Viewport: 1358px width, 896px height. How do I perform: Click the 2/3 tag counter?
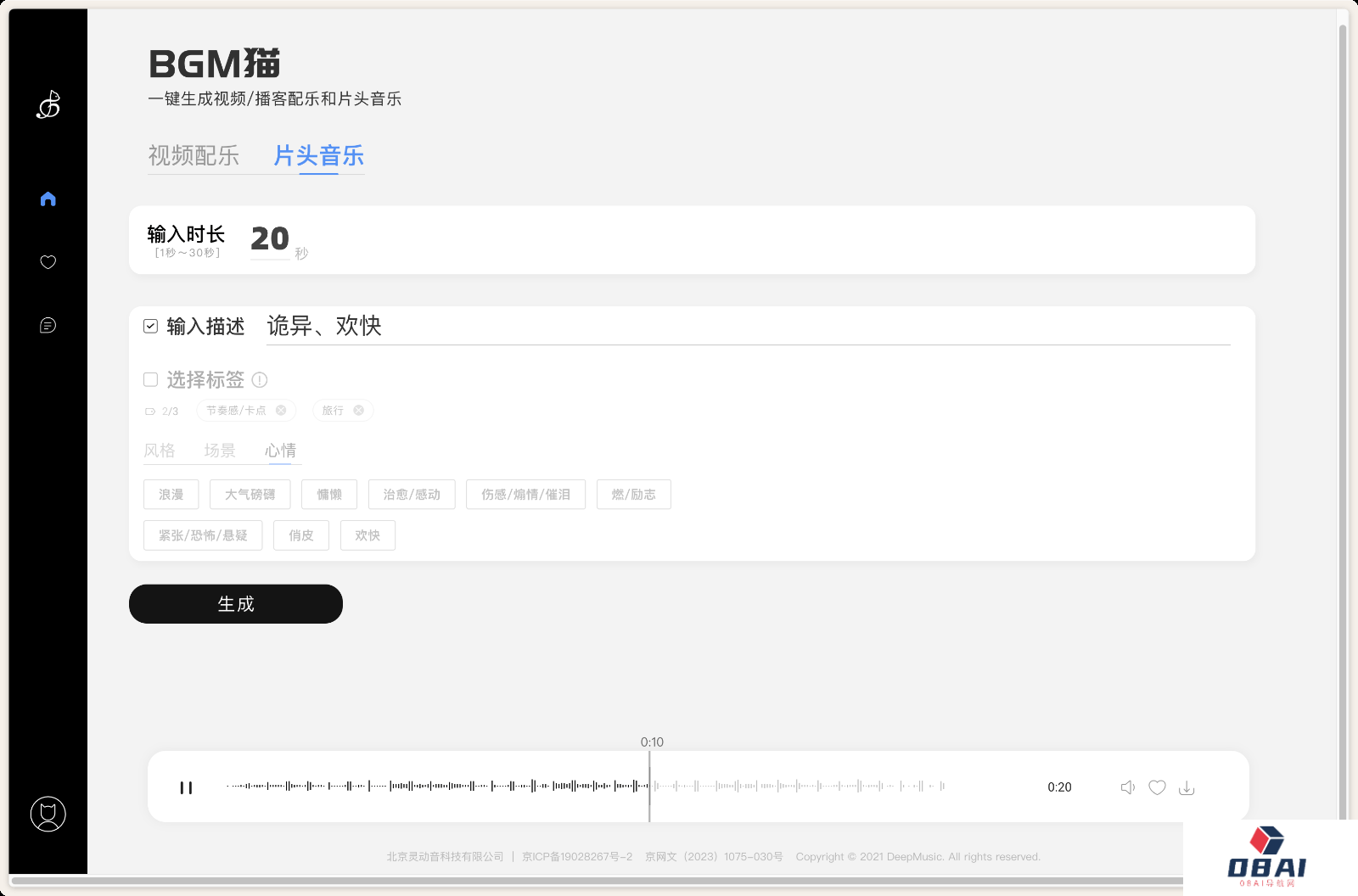point(170,412)
